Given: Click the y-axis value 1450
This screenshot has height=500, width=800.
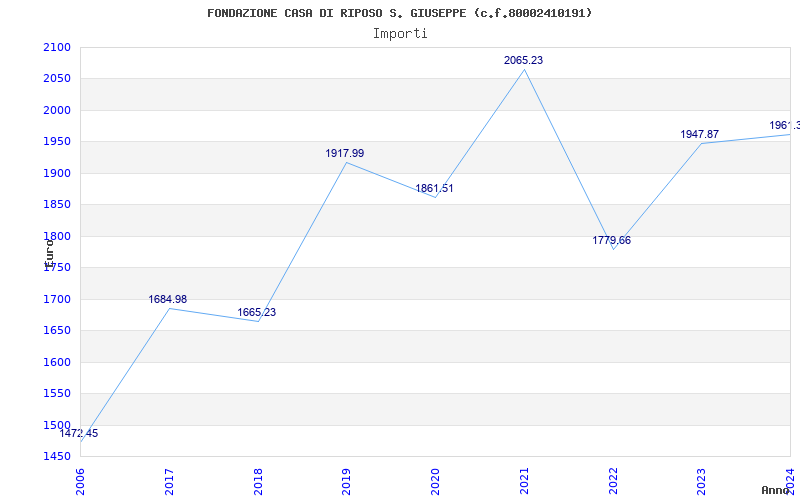Looking at the screenshot, I should click(x=57, y=456).
